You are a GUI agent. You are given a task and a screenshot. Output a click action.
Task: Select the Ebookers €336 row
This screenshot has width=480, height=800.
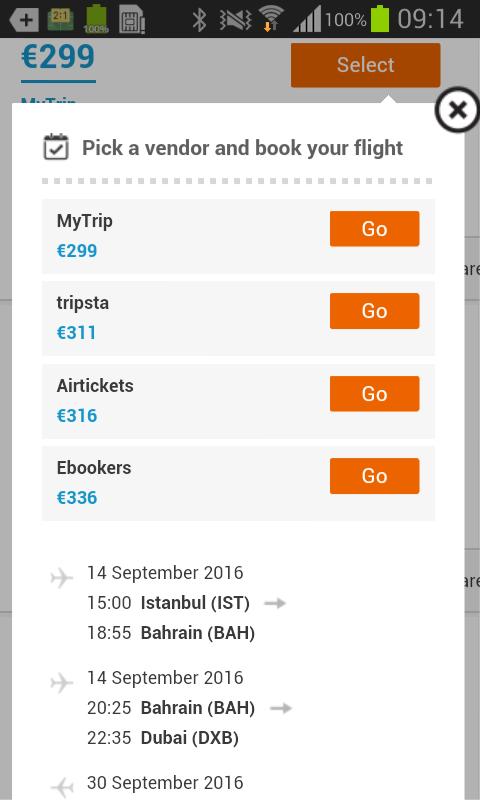238,484
